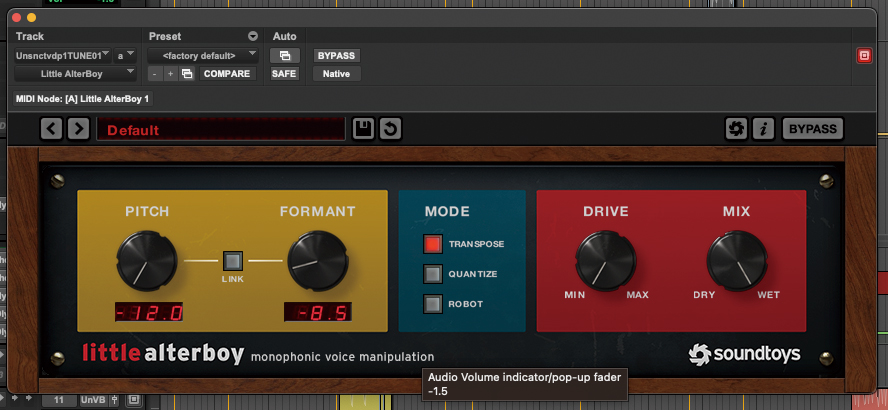The width and height of the screenshot is (888, 410).
Task: Click the preset copy settings icon
Action: (187, 74)
